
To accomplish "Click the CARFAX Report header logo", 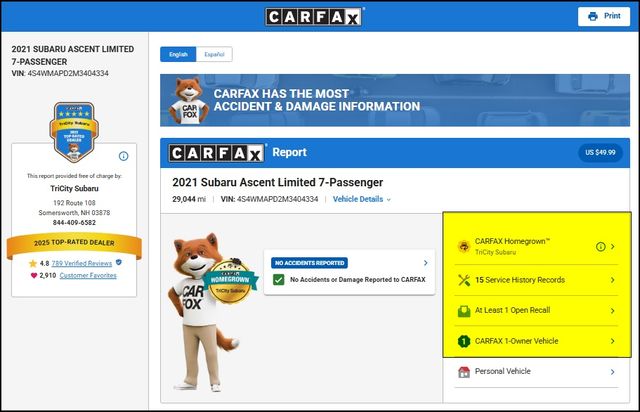I will tap(216, 153).
